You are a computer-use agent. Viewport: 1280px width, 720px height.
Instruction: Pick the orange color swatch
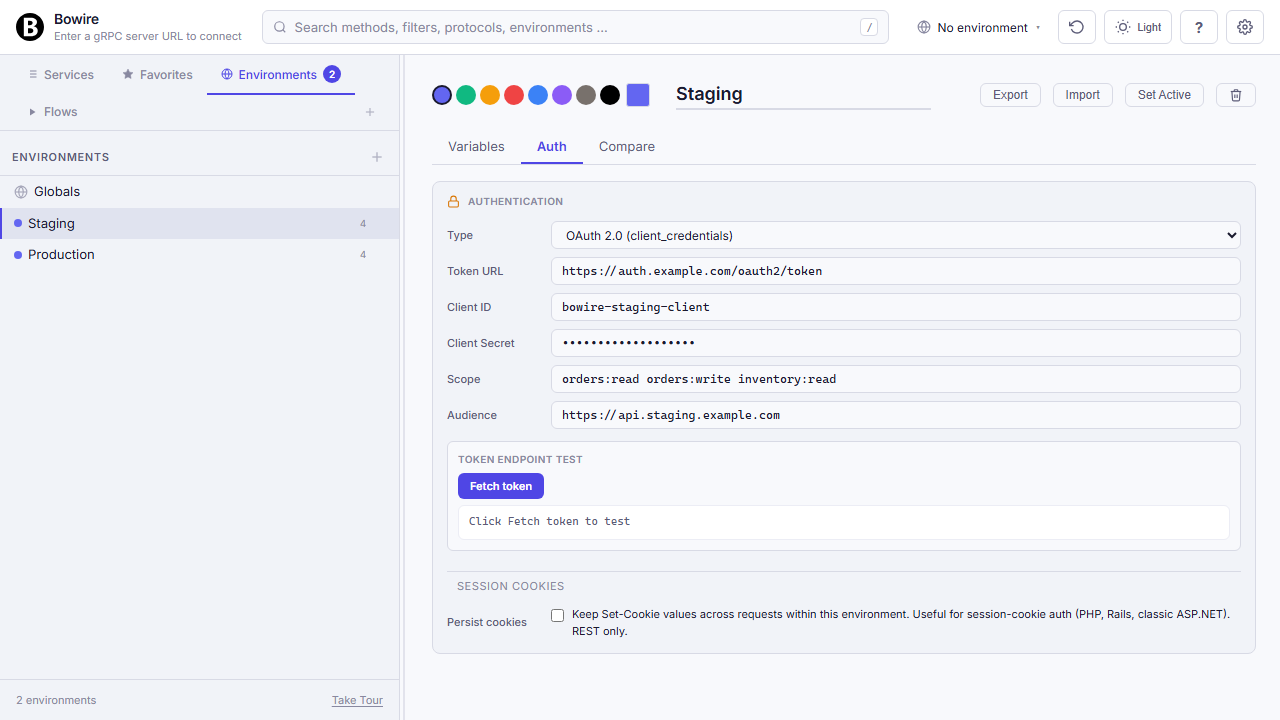tap(490, 95)
